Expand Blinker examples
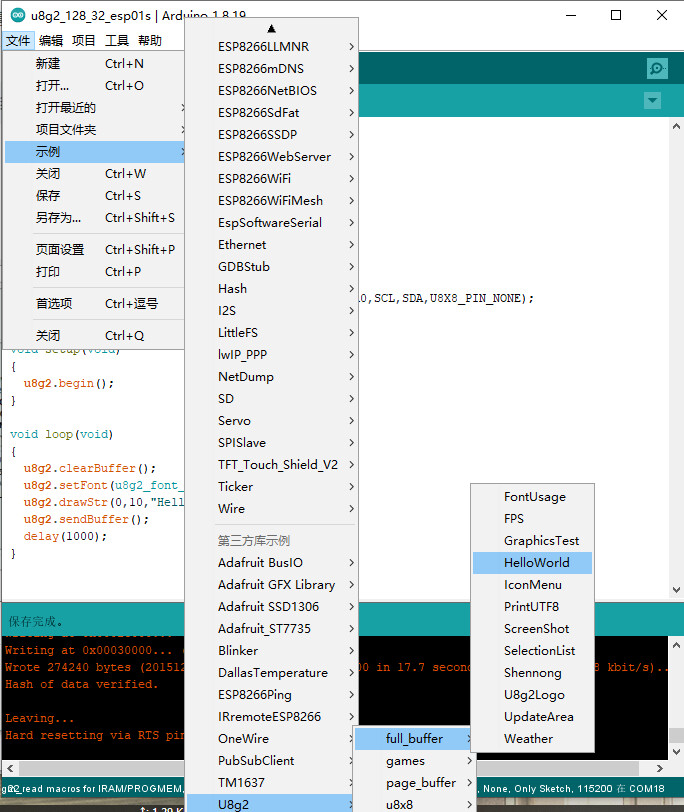The height and width of the screenshot is (812, 684). coord(271,650)
